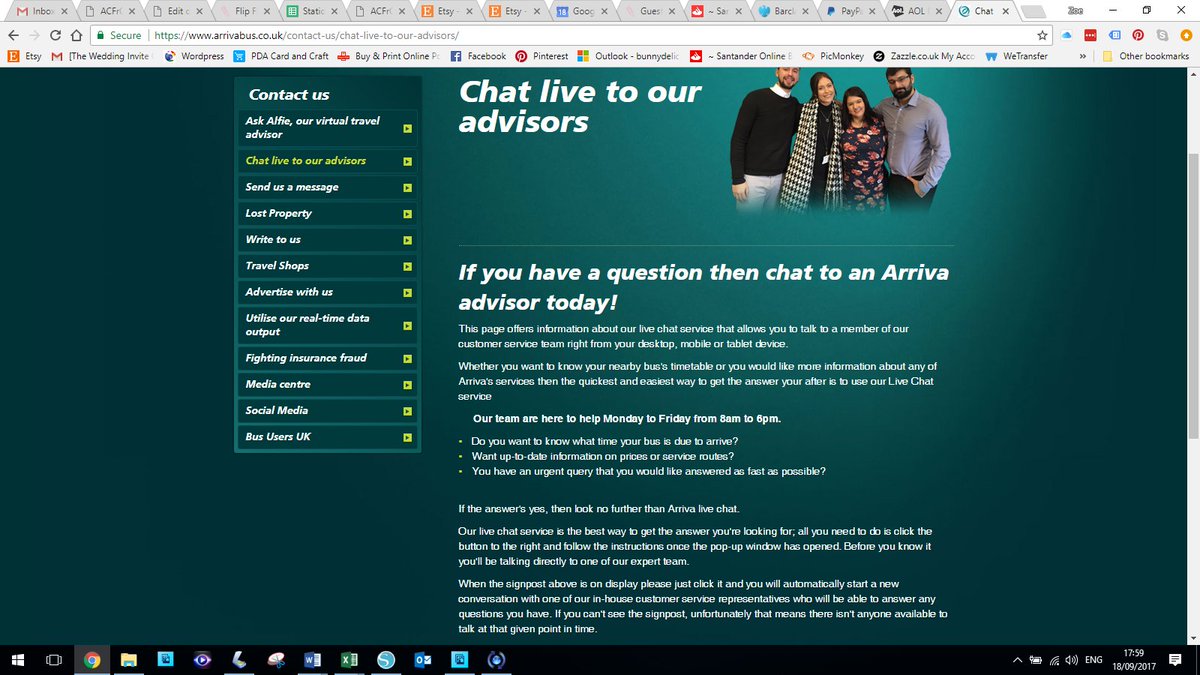Open the Pinterest bookmark

[541, 56]
